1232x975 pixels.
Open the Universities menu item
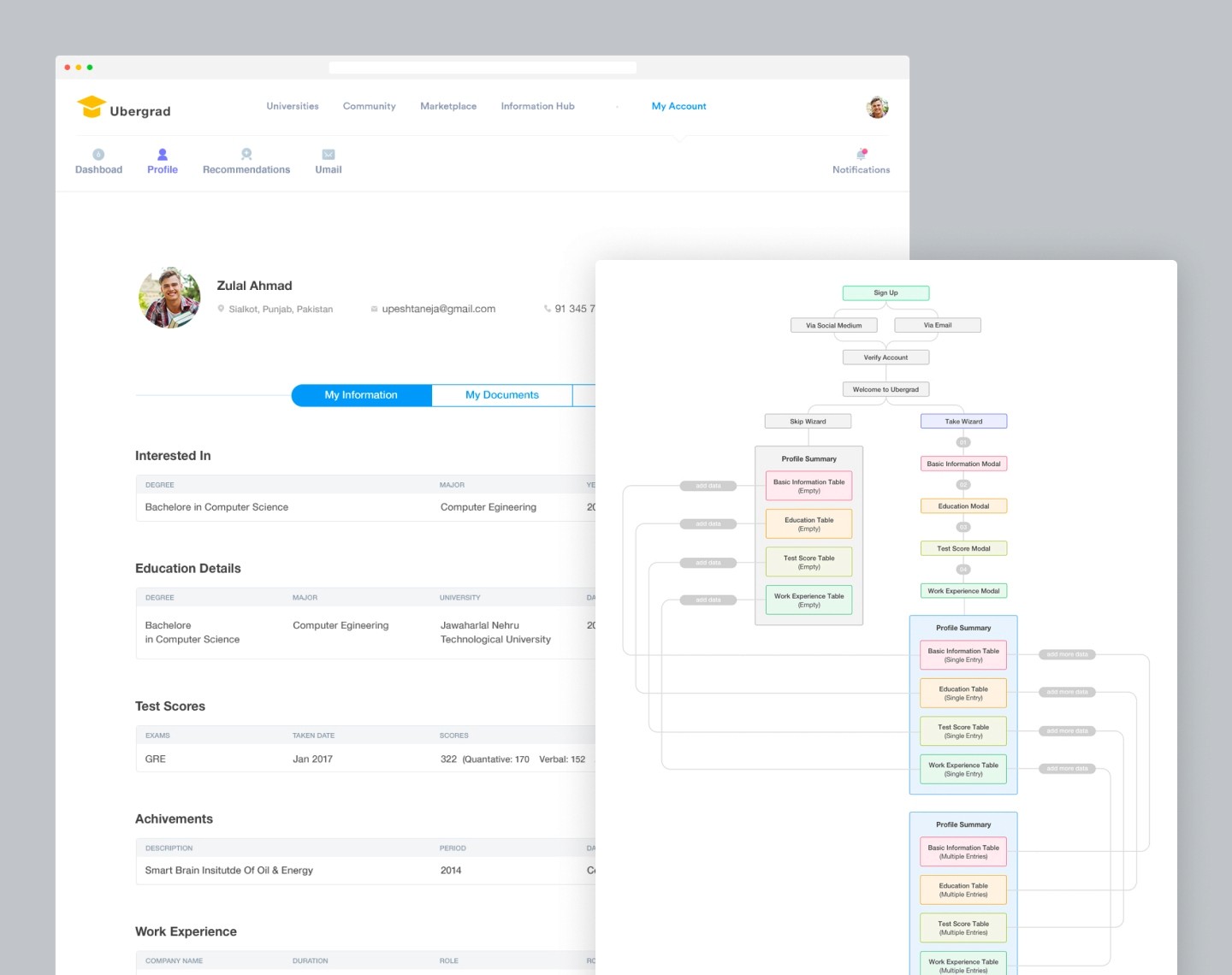[293, 106]
